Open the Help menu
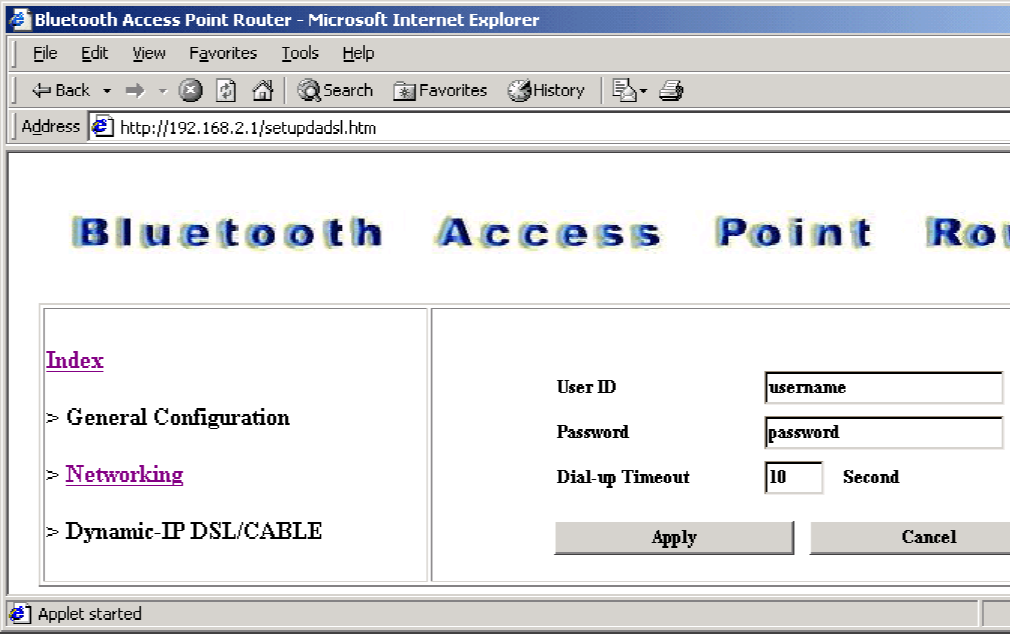This screenshot has height=634, width=1010. [358, 53]
